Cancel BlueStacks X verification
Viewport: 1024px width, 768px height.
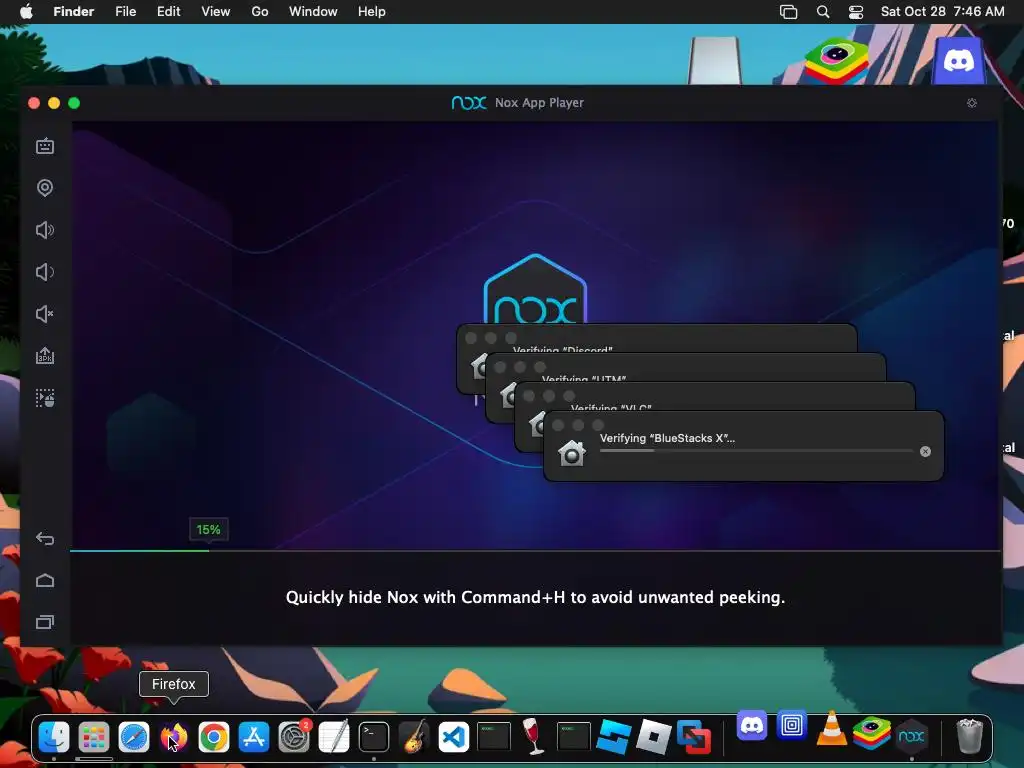tap(925, 451)
